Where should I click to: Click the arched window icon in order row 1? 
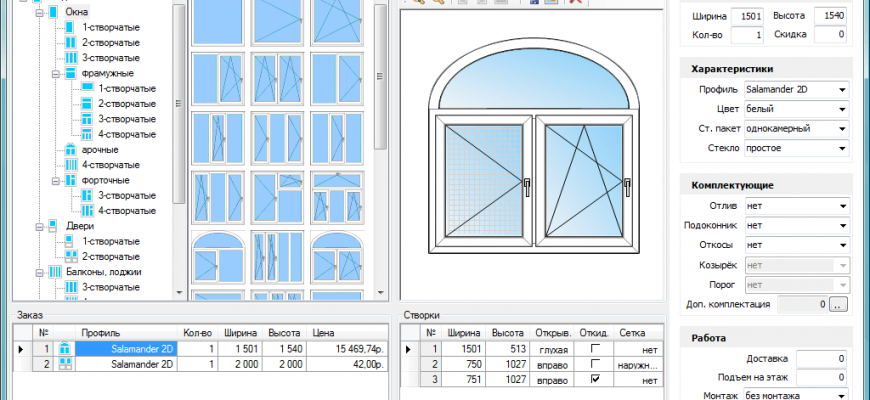point(65,349)
